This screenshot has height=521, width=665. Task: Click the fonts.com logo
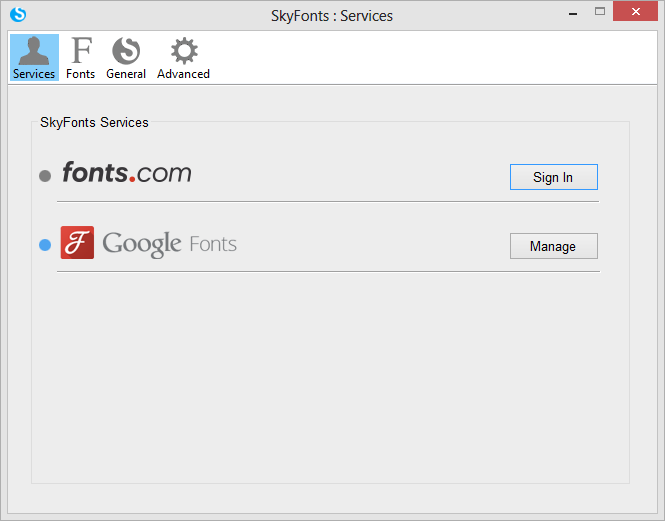[127, 172]
